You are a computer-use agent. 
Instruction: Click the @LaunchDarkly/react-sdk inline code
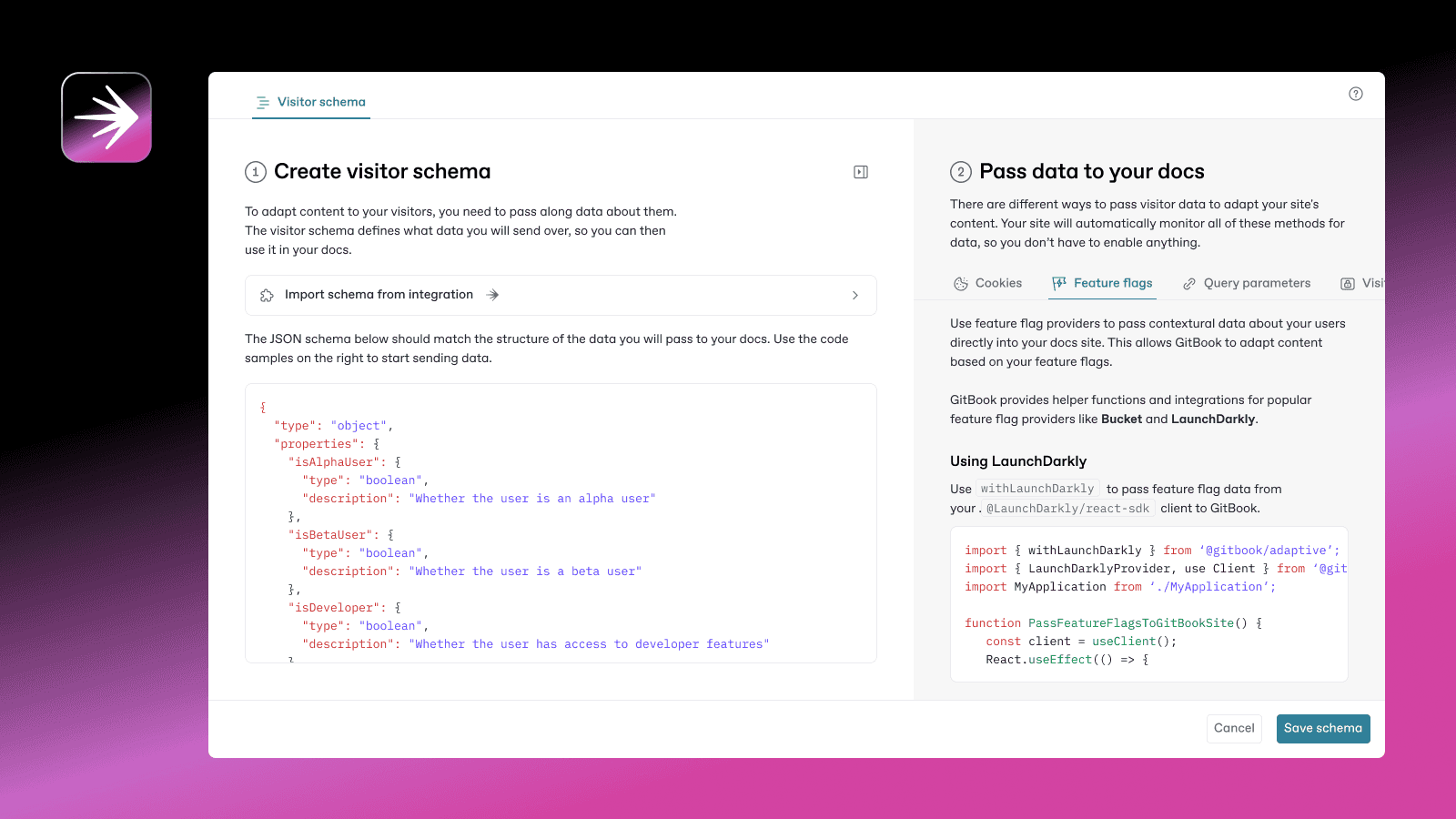point(1067,509)
